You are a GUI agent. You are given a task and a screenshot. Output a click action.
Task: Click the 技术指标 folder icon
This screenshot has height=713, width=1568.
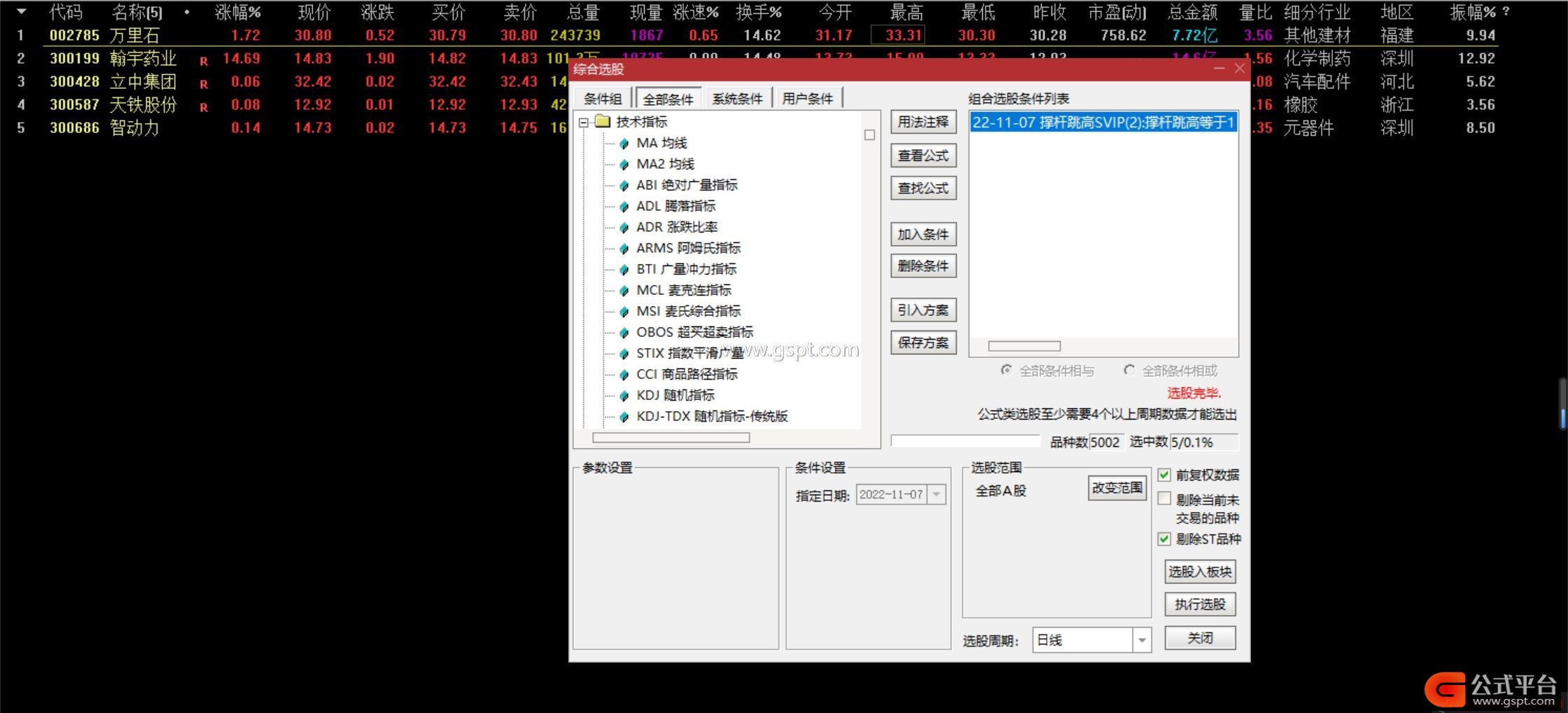click(x=603, y=122)
